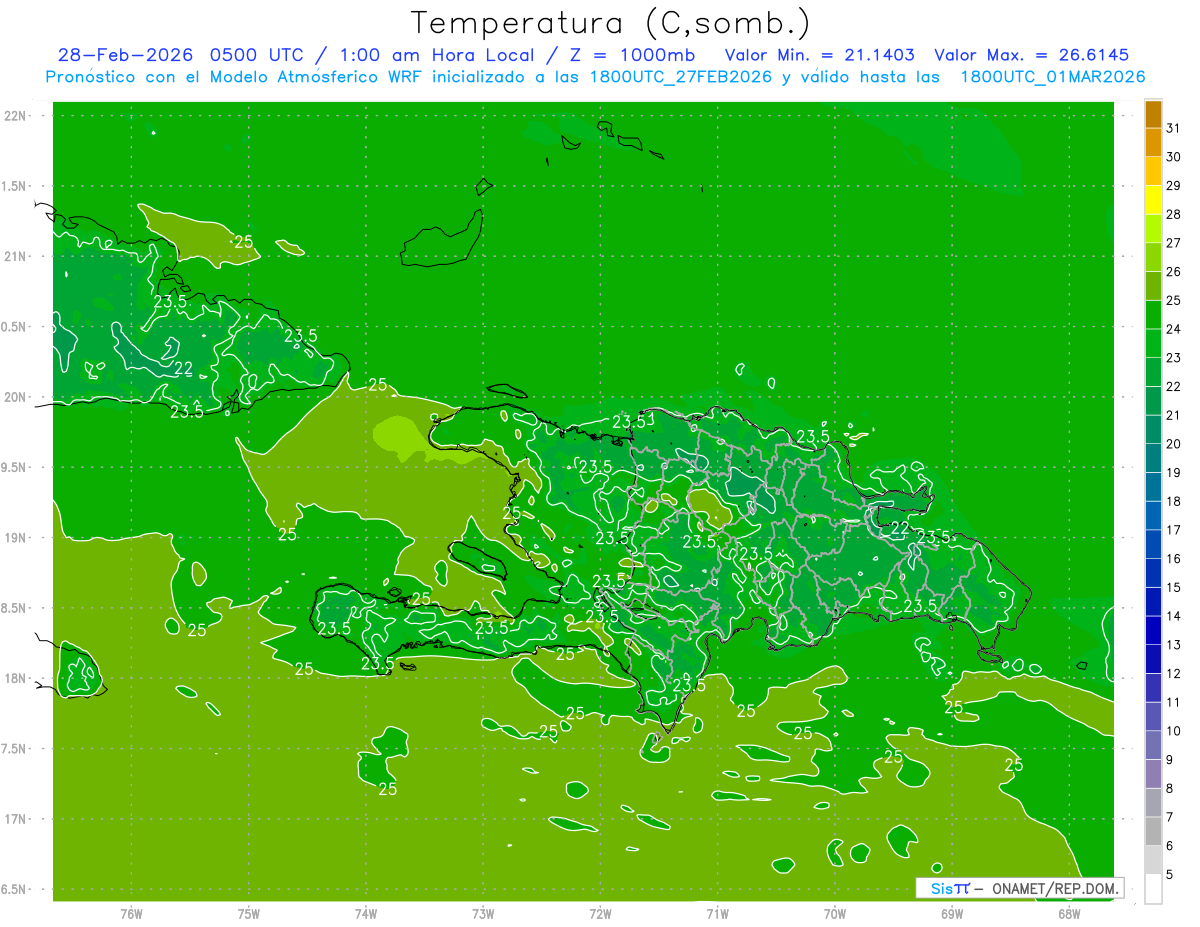This screenshot has width=1200, height=927.
Task: Click the legend value "24"
Action: [x=1173, y=329]
